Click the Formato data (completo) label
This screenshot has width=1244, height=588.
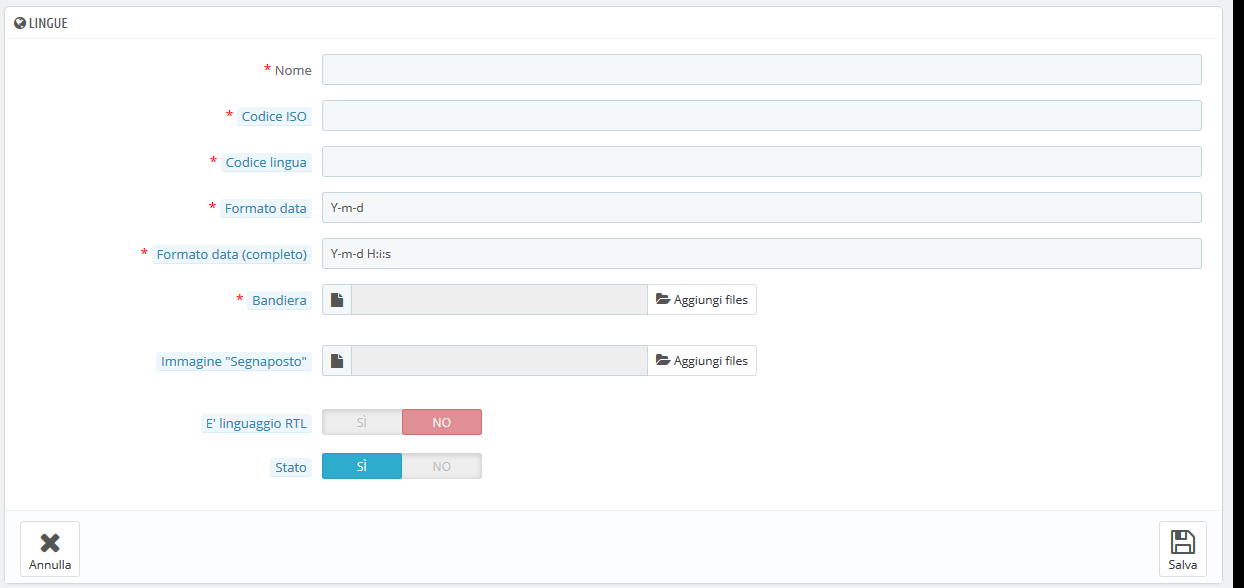coord(232,254)
